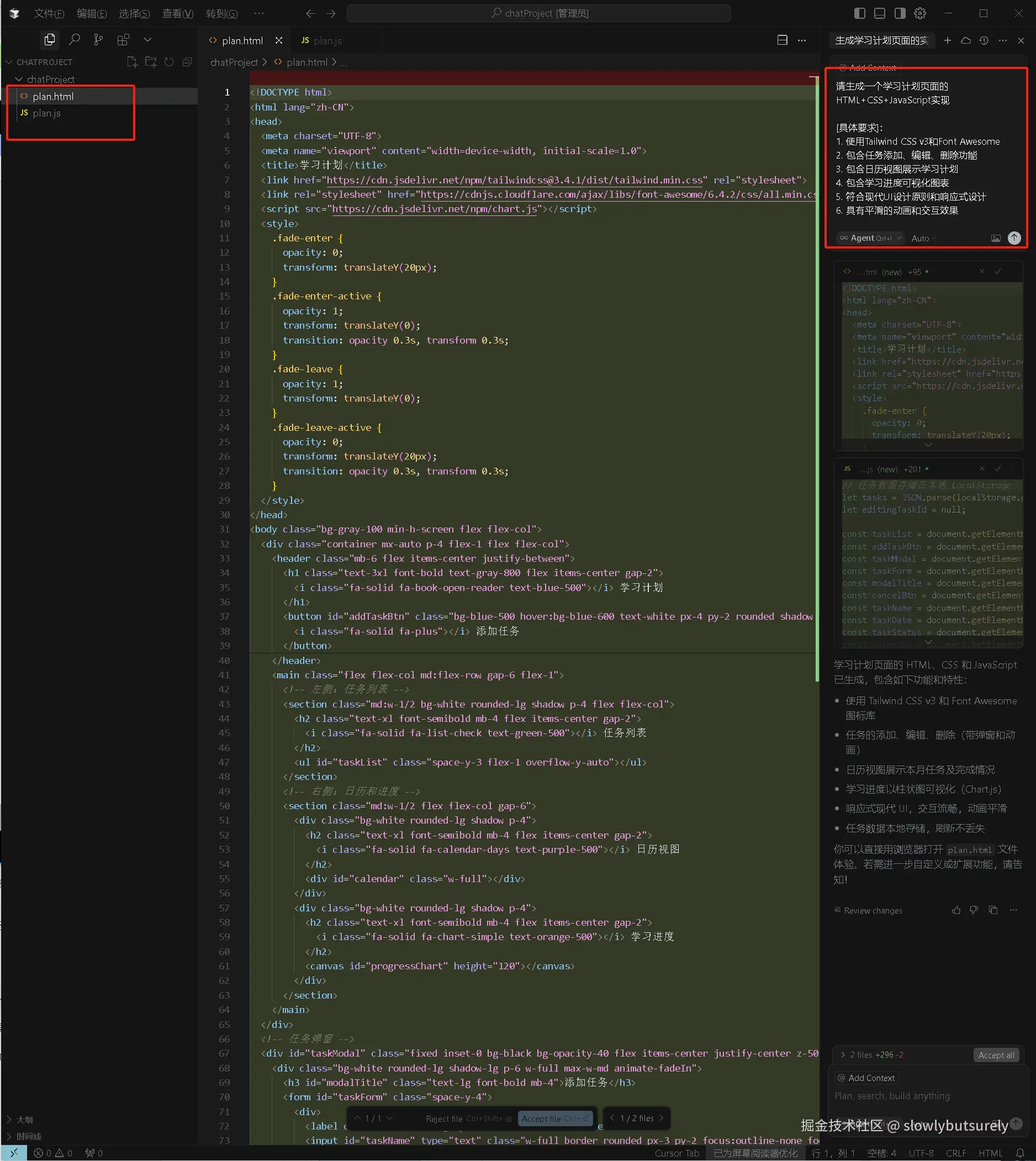This screenshot has height=1161, width=1036.
Task: Accept the plan.html file card changes
Action: [997, 272]
